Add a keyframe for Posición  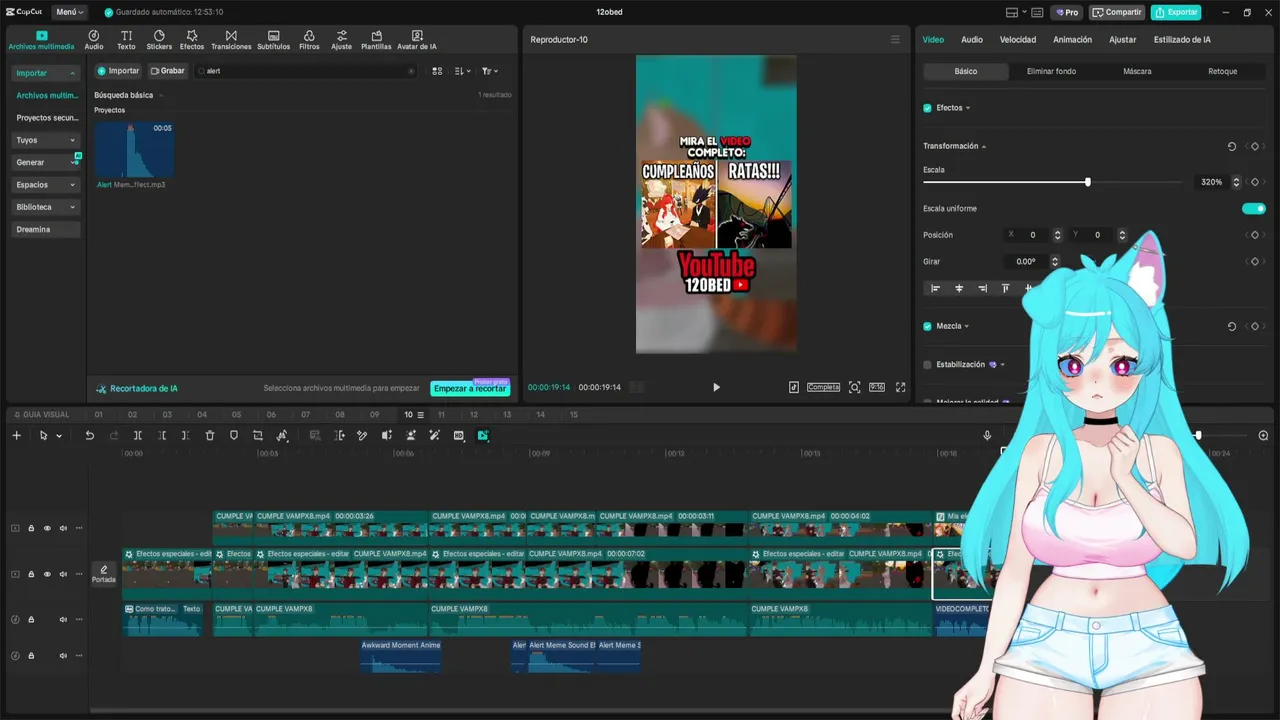click(x=1255, y=235)
